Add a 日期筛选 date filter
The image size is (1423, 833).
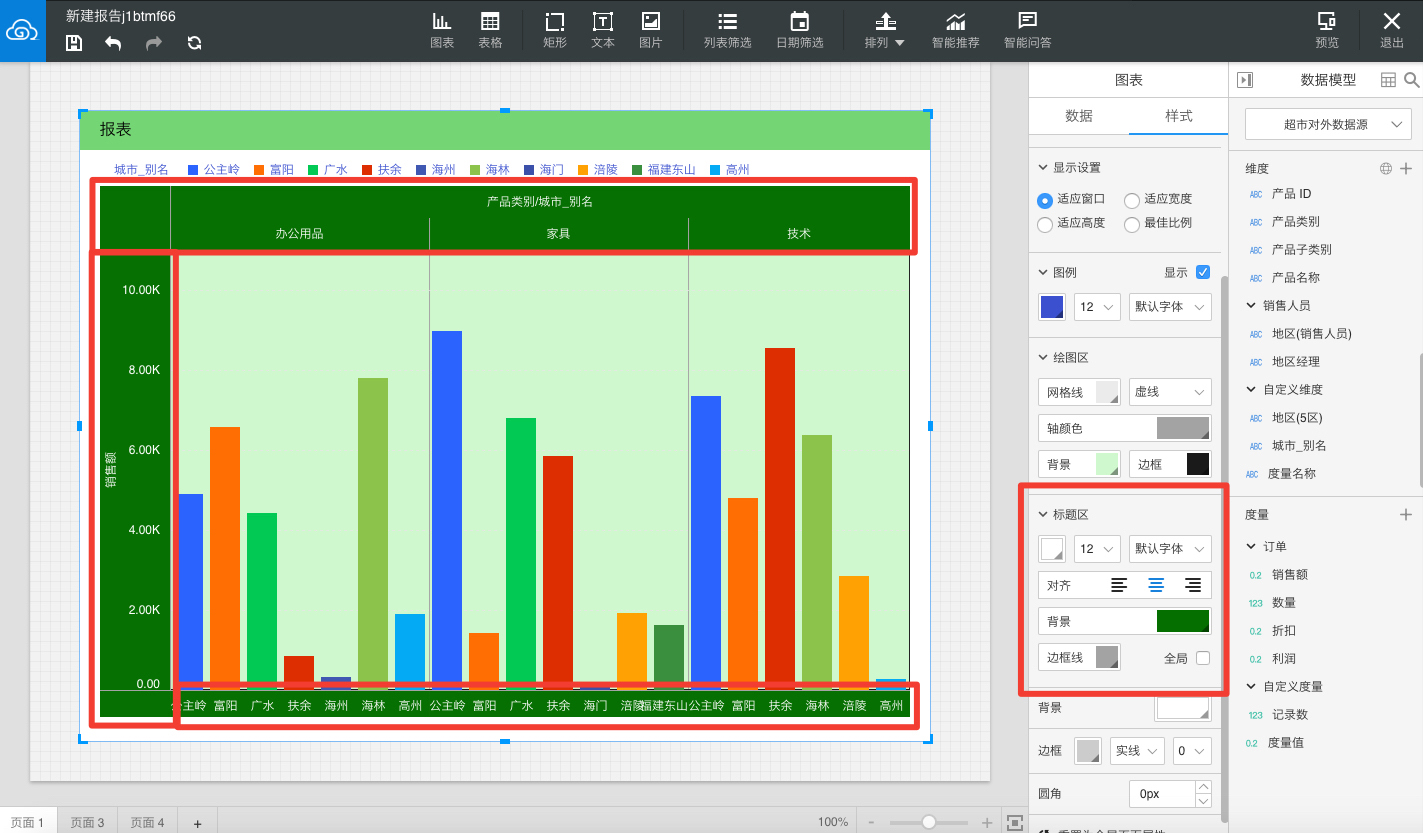pyautogui.click(x=799, y=30)
